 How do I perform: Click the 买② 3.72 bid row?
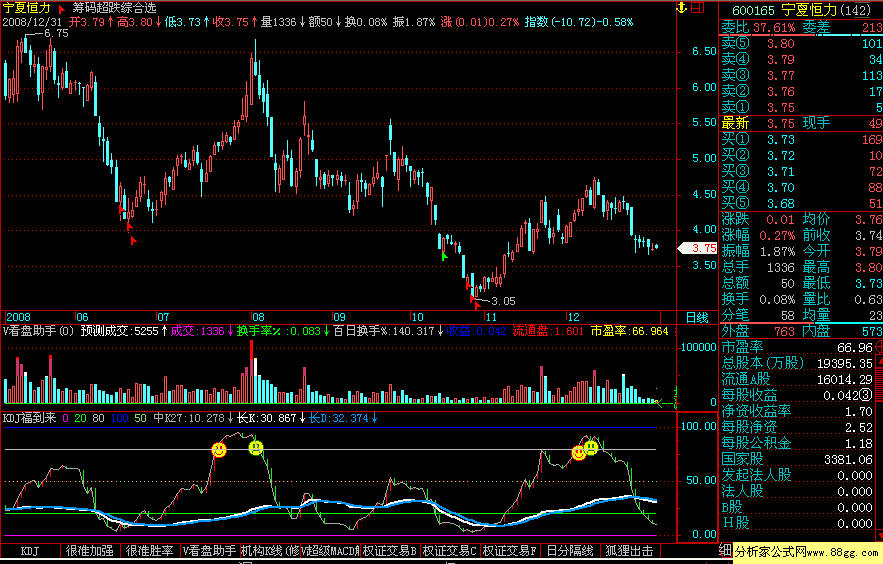click(801, 155)
